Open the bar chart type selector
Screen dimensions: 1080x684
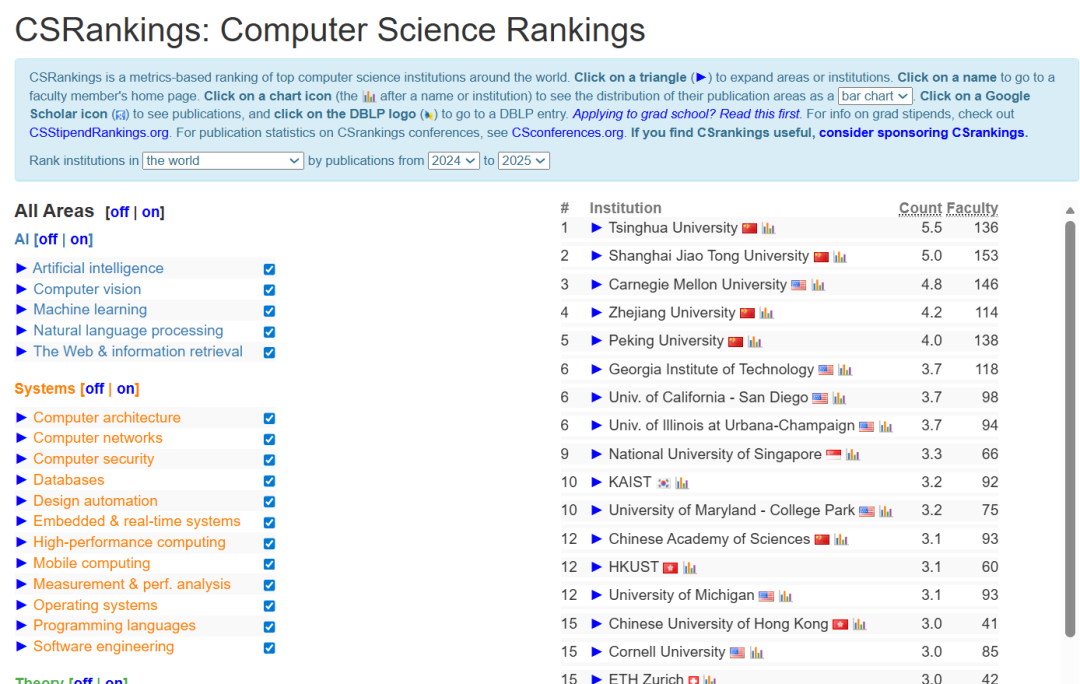(x=875, y=97)
